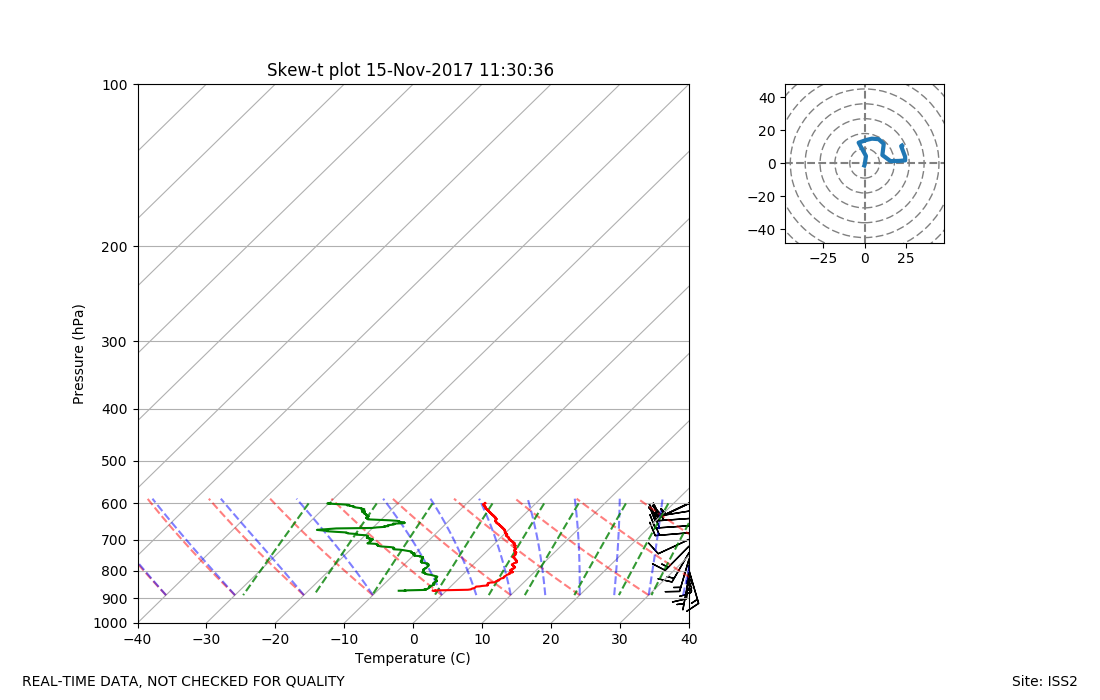Click the 20 tick on Temperature axis
The height and width of the screenshot is (700, 1100).
(551, 639)
